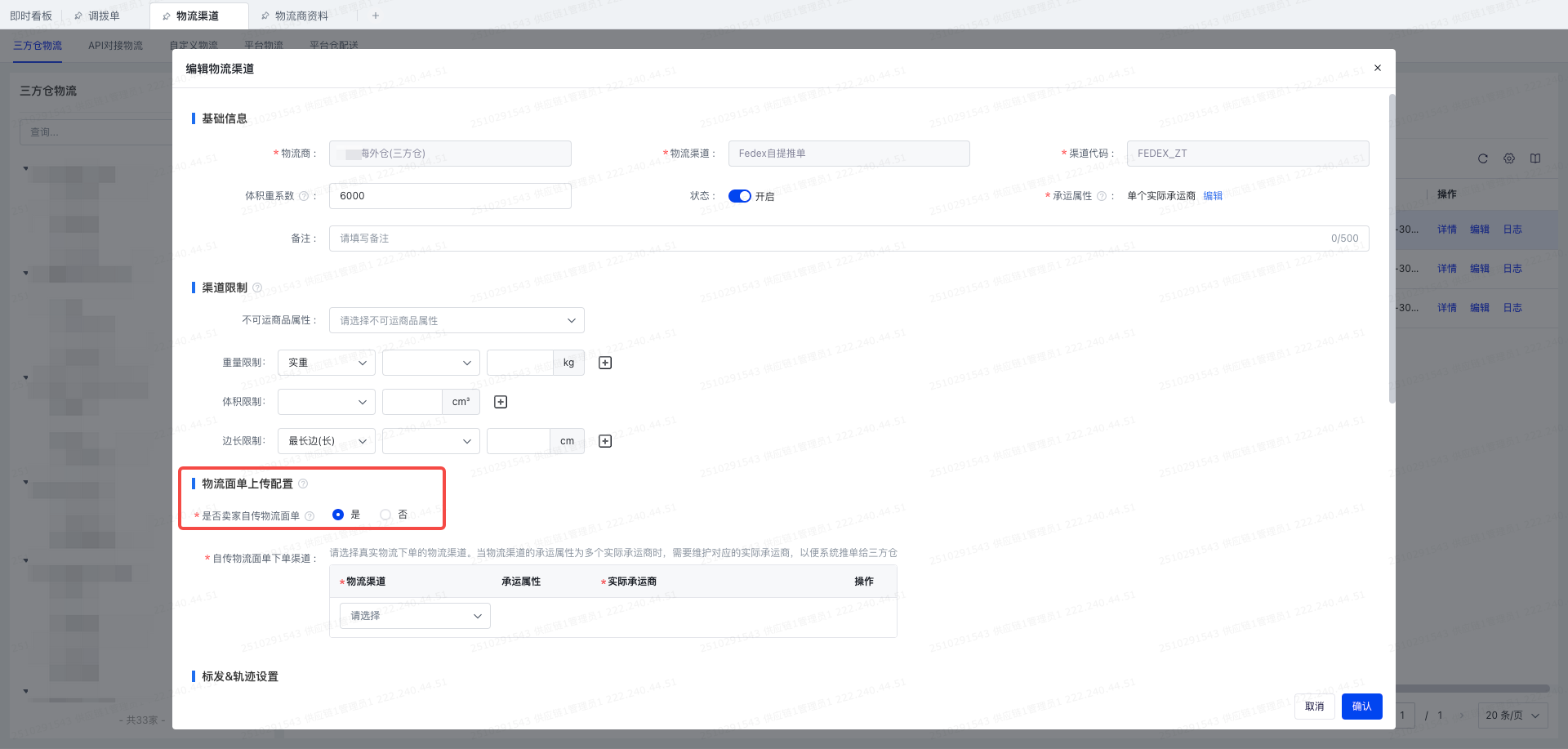
Task: Open the empty comparison dropdown in 重量限制
Action: (431, 363)
